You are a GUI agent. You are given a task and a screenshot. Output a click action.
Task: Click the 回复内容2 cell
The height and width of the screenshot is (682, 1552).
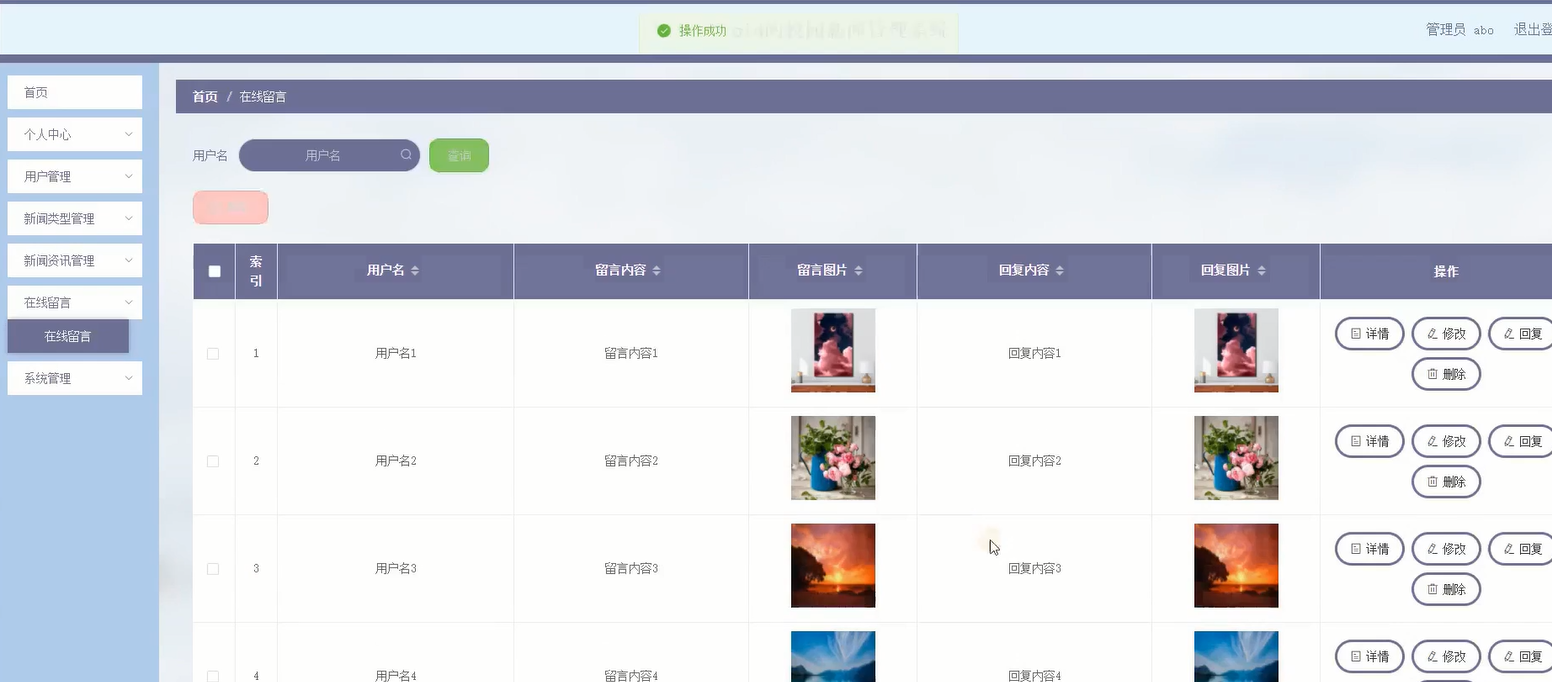(1034, 461)
